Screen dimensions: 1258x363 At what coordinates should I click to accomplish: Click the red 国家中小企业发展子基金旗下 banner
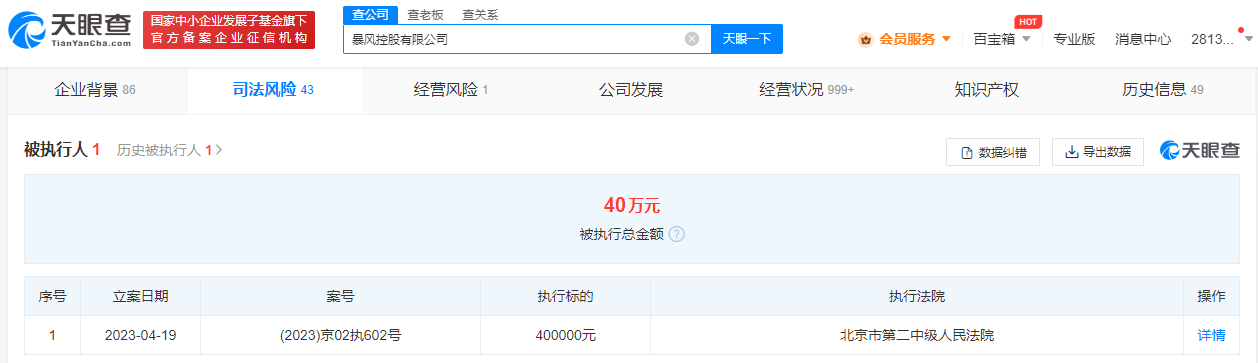[x=229, y=30]
